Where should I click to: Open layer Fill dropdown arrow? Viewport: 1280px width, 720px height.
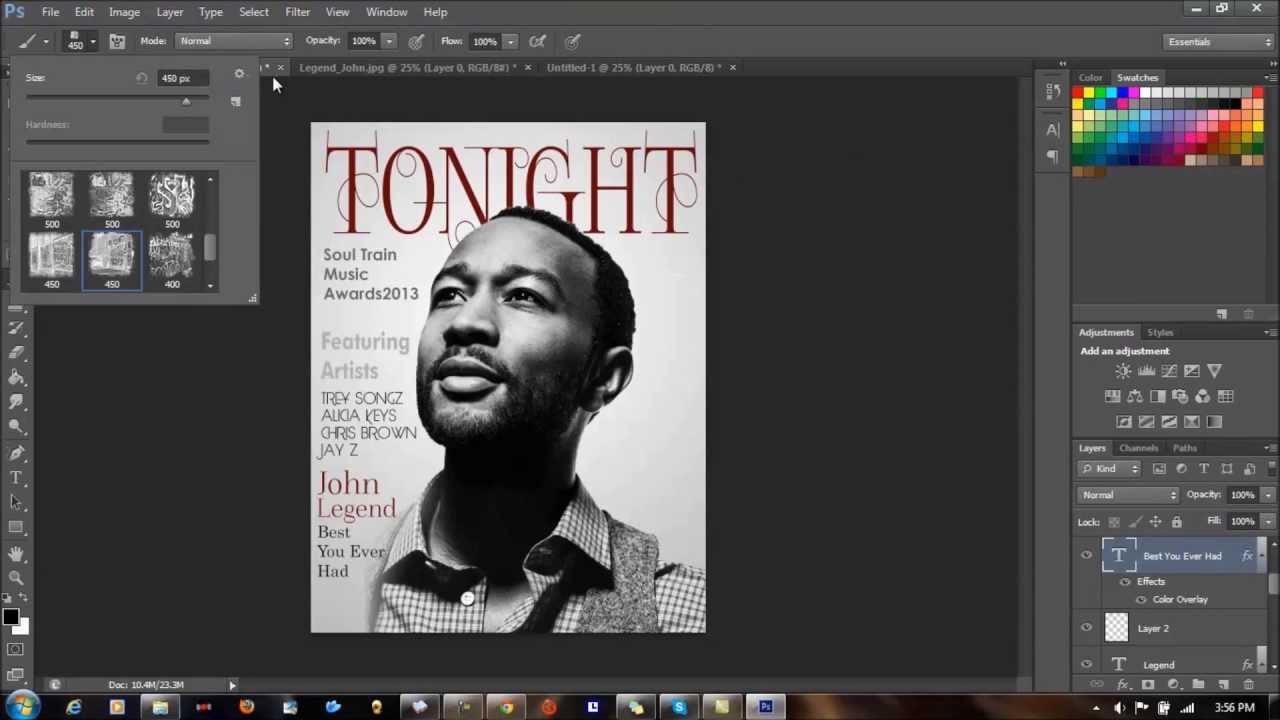1268,521
